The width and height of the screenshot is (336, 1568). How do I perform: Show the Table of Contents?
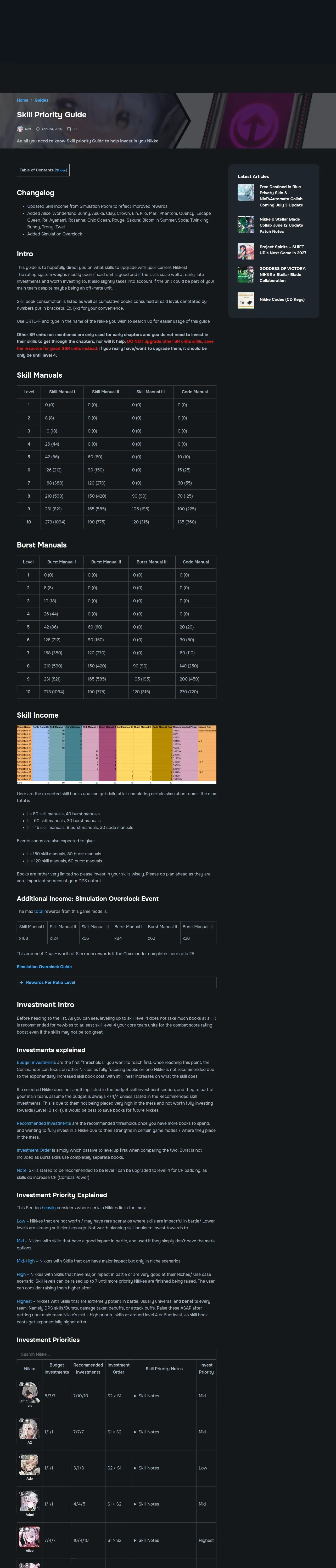[x=61, y=170]
